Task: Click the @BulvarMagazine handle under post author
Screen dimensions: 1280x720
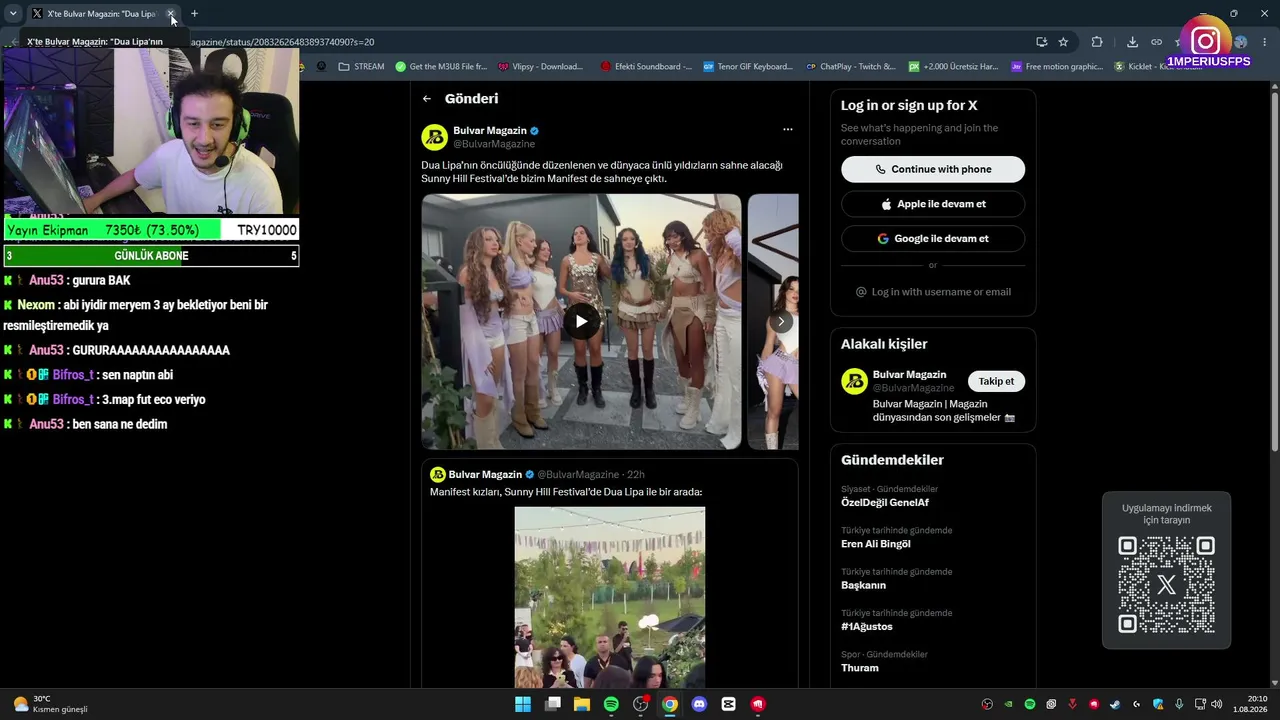Action: [x=494, y=145]
